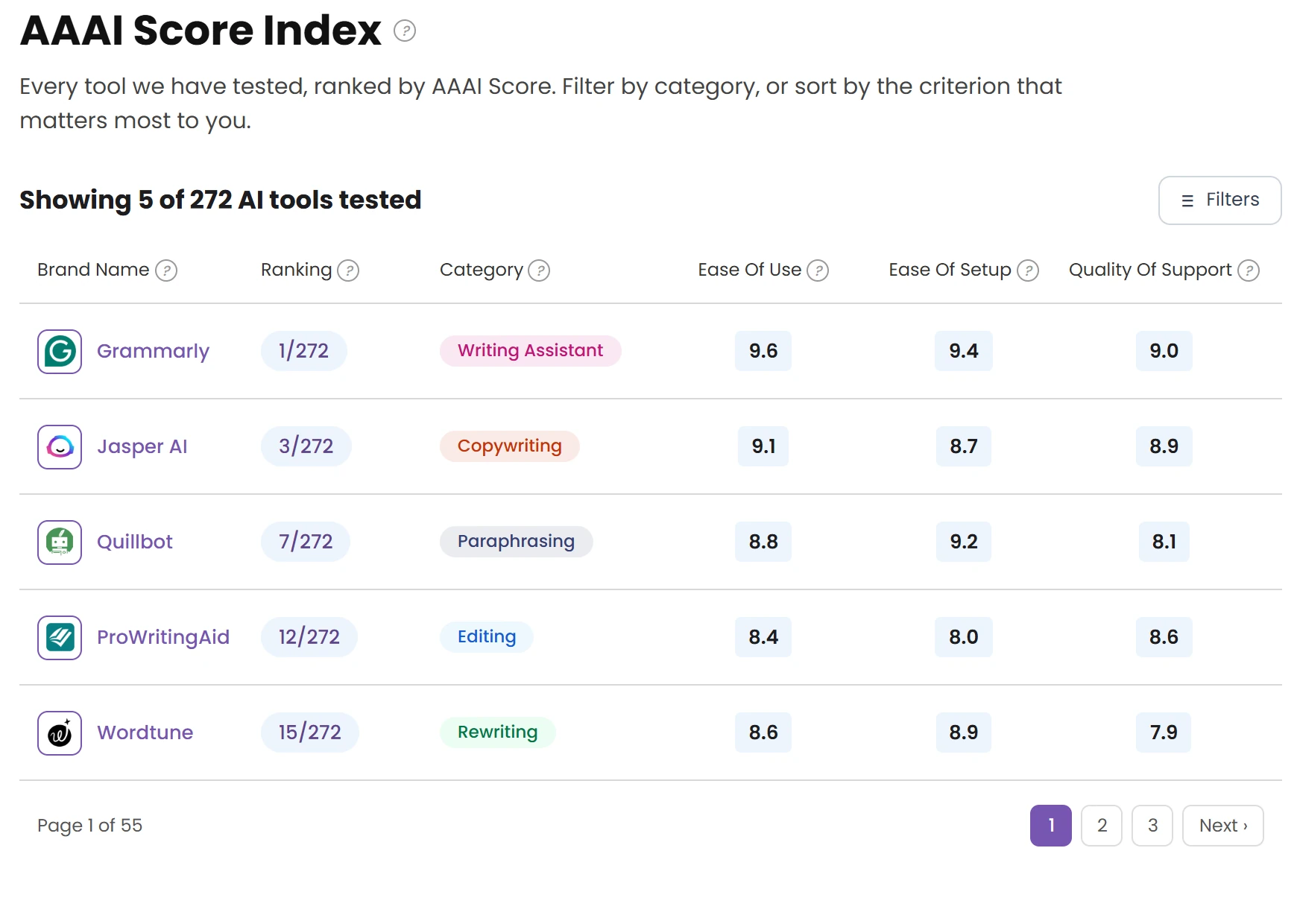Open the Grammarly brand link
This screenshot has height=924, width=1297.
153,351
